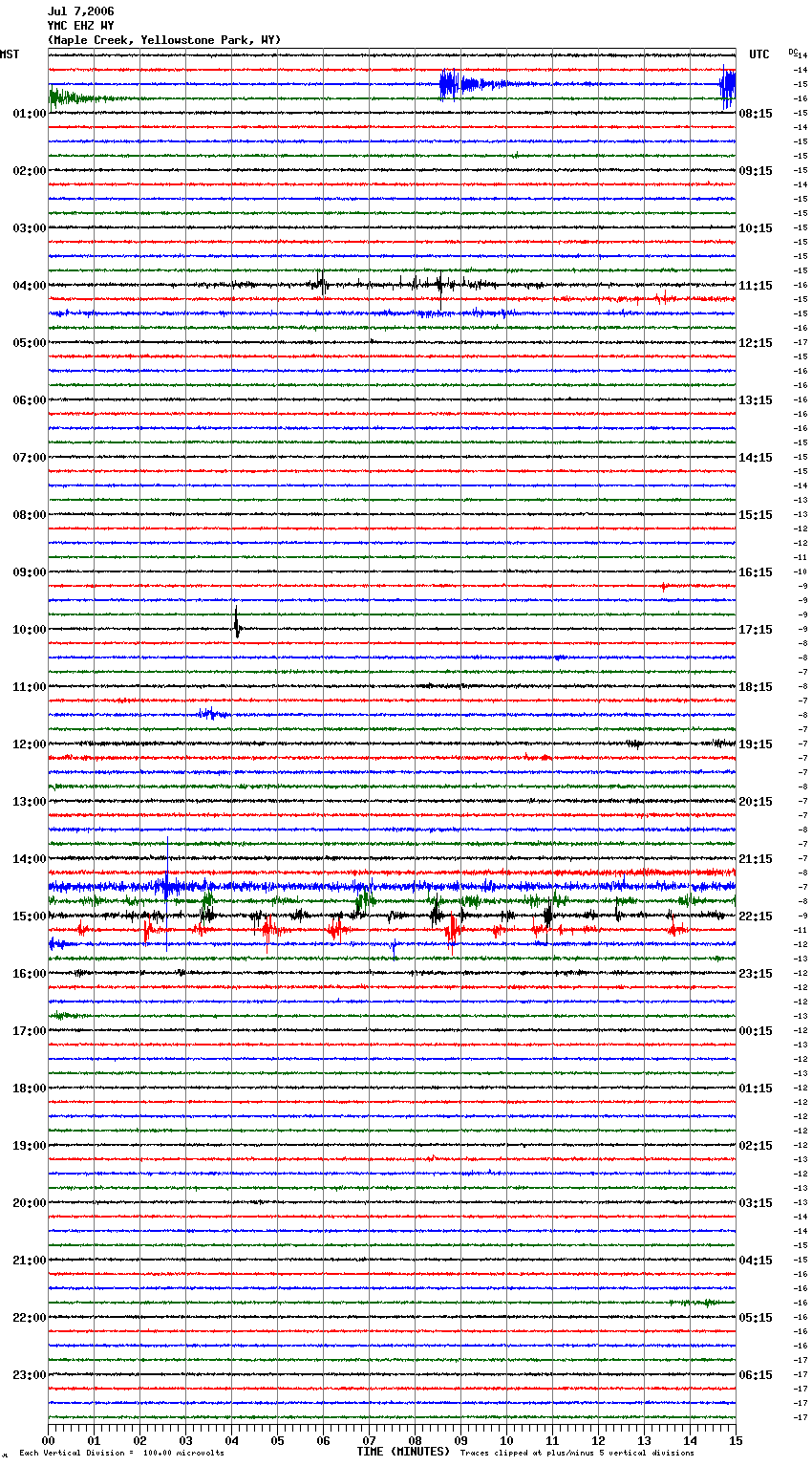Click the '(Maple Creek, Yellowstone Park, WY)' title
Image resolution: width=812 pixels, height=1466 pixels.
(x=164, y=40)
